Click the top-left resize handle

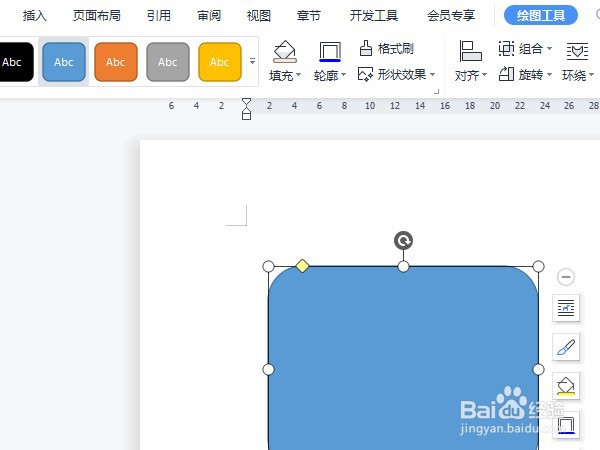pyautogui.click(x=269, y=266)
